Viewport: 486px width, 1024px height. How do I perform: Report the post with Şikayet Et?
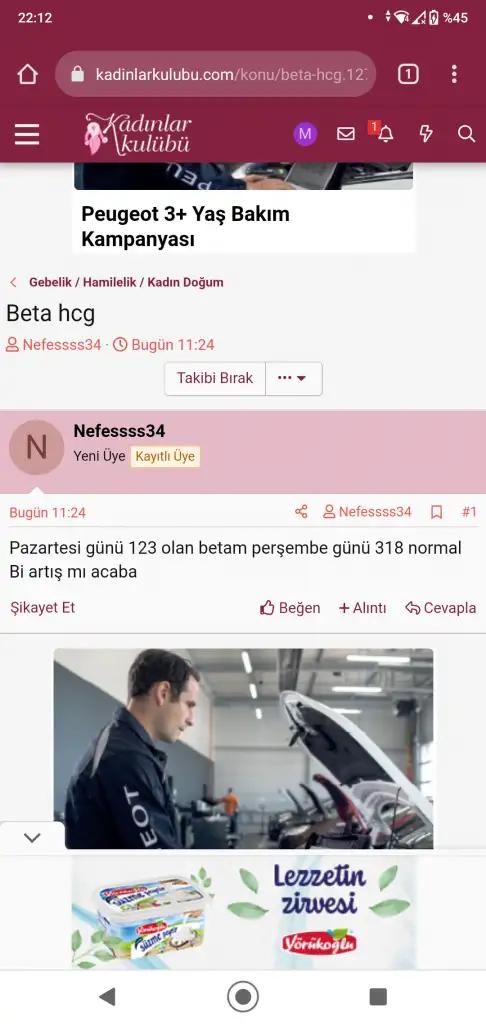click(42, 607)
